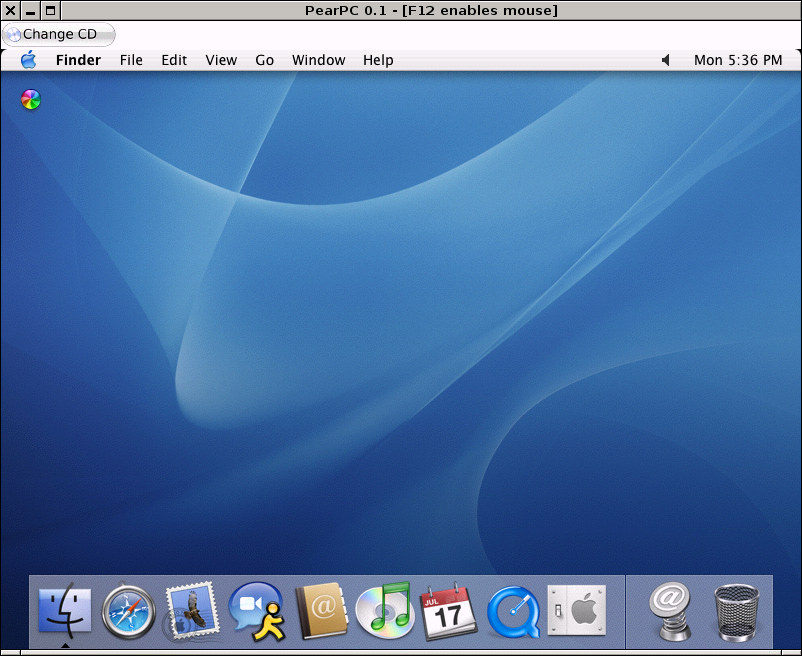Expand the Edit menu
This screenshot has width=802, height=656.
pyautogui.click(x=174, y=60)
